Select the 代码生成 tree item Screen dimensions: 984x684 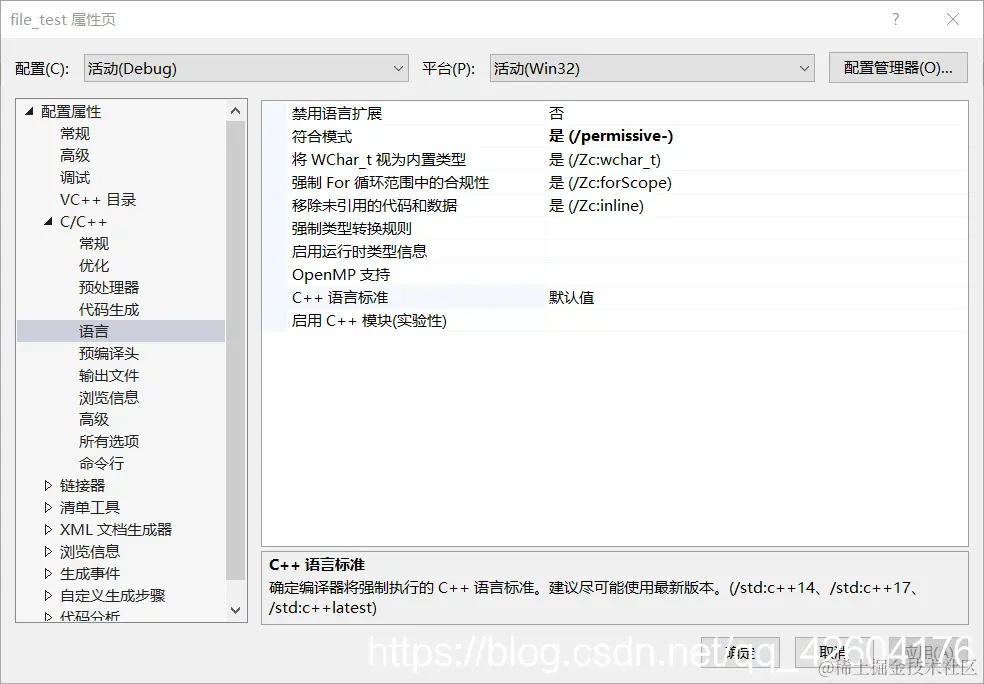click(x=109, y=309)
